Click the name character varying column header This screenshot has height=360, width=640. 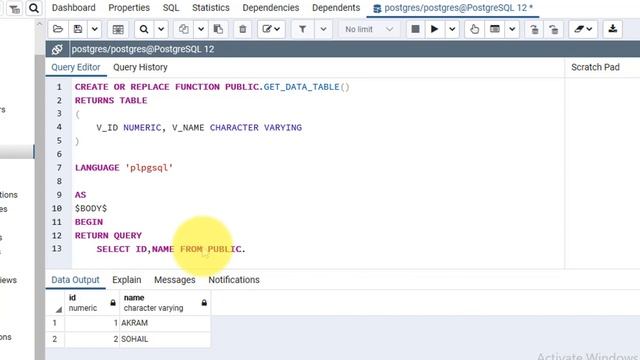pyautogui.click(x=165, y=303)
